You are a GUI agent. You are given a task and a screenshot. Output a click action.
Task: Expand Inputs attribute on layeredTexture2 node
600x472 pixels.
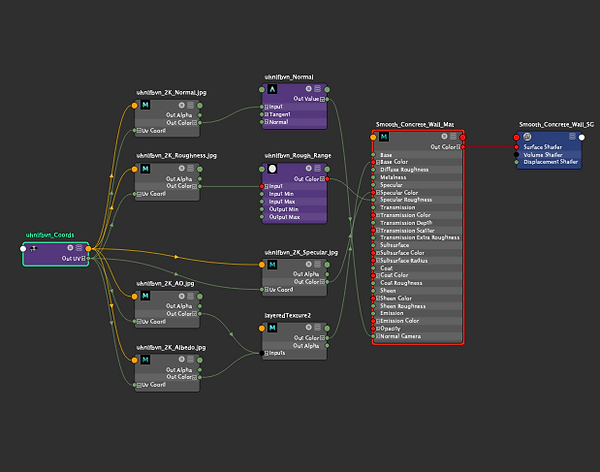(x=267, y=353)
